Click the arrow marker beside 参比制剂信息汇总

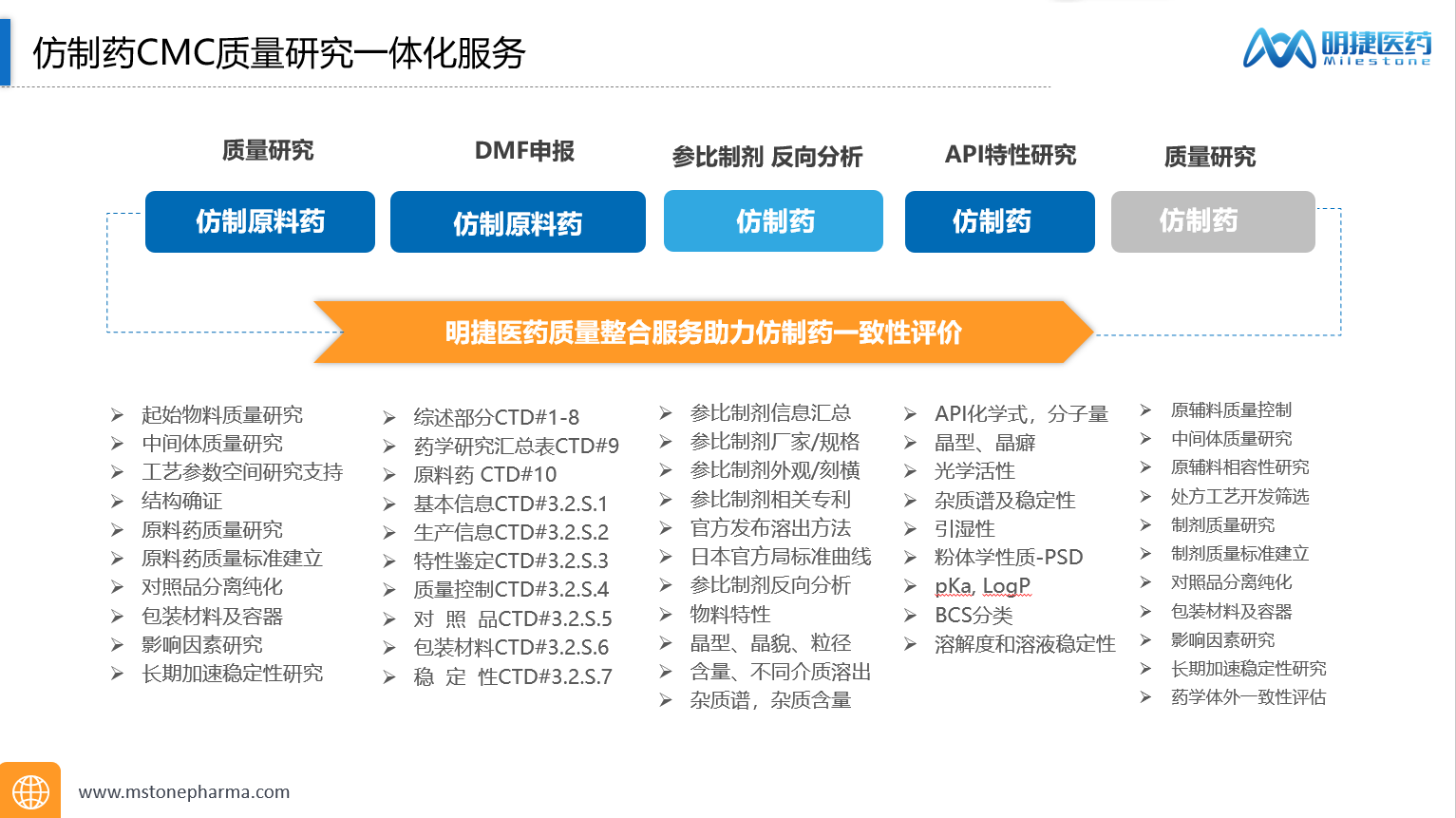664,413
